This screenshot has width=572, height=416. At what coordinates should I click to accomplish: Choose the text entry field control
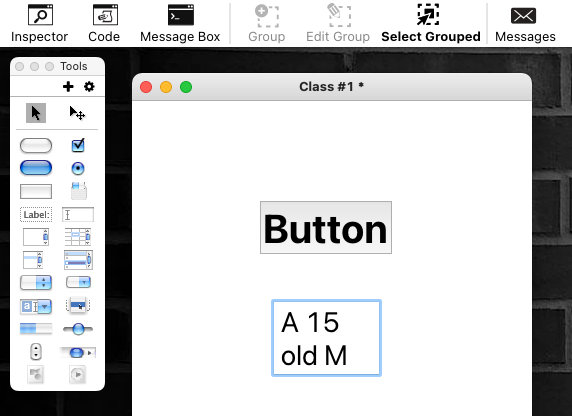point(78,215)
